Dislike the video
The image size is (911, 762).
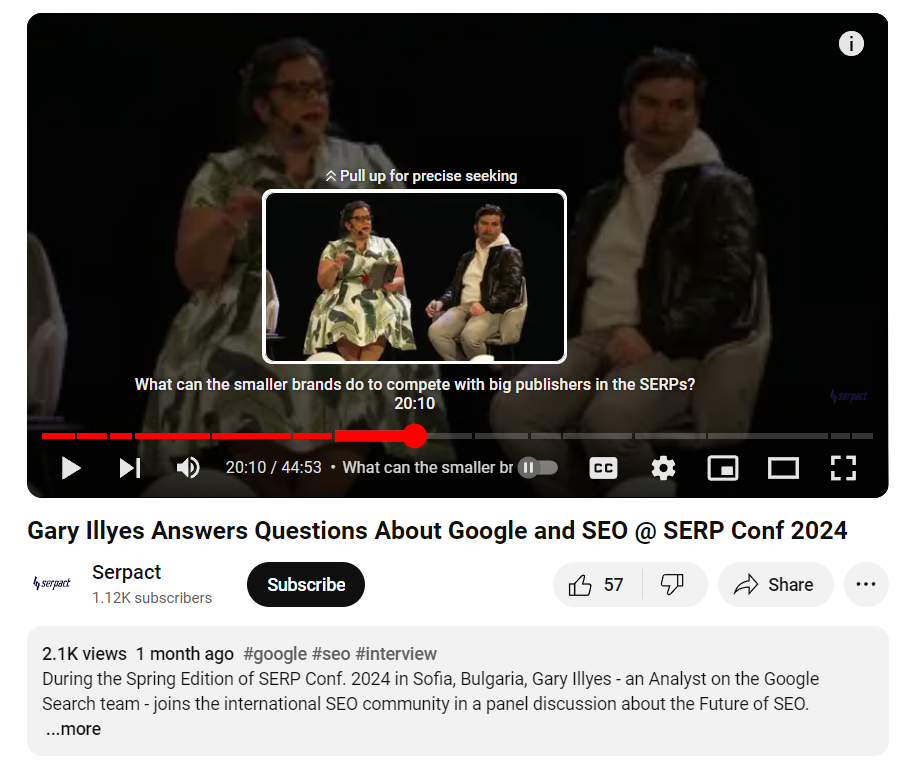[x=672, y=584]
